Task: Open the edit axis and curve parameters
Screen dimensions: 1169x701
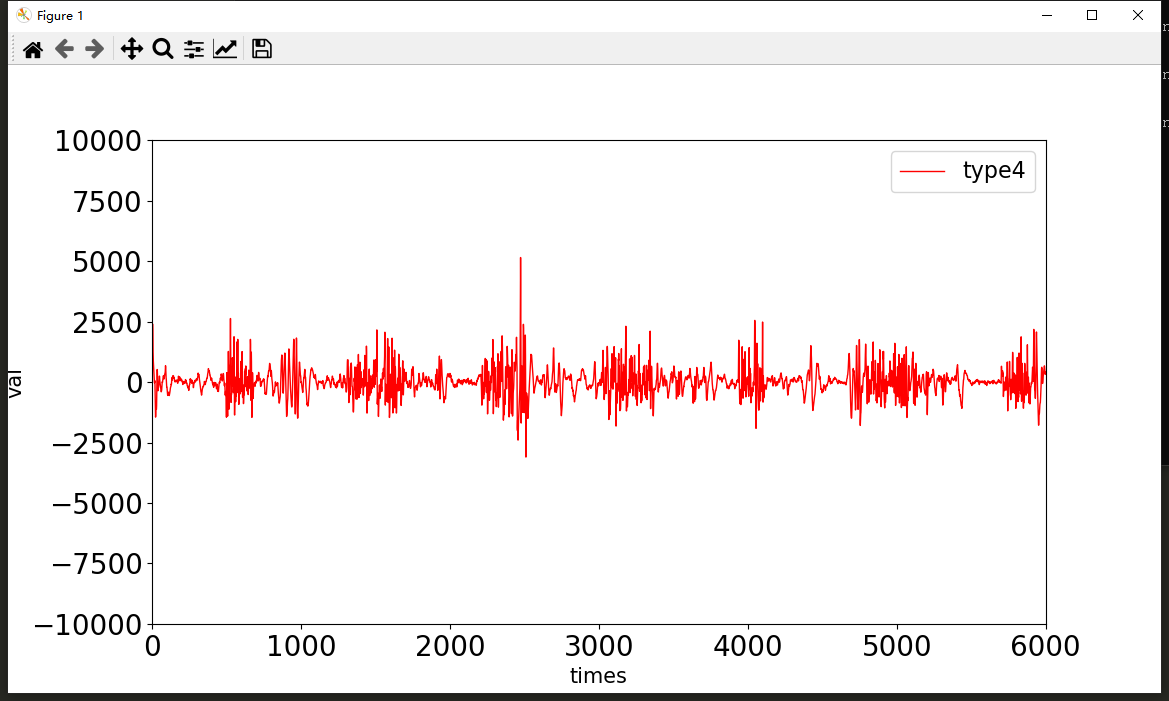Action: pos(225,49)
